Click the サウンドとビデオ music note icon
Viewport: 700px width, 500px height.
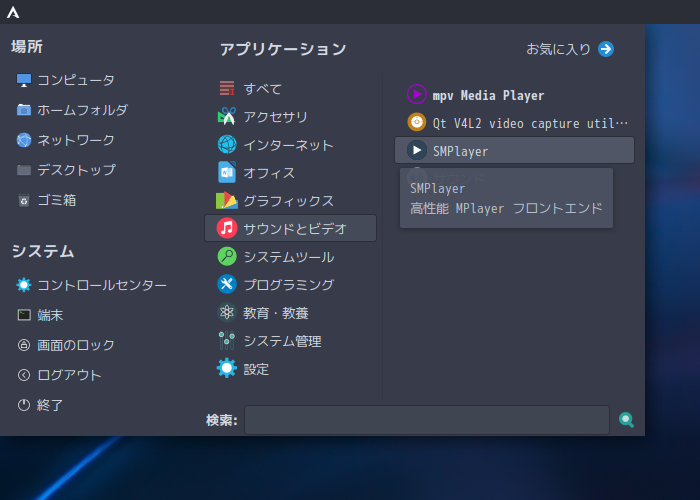[227, 228]
